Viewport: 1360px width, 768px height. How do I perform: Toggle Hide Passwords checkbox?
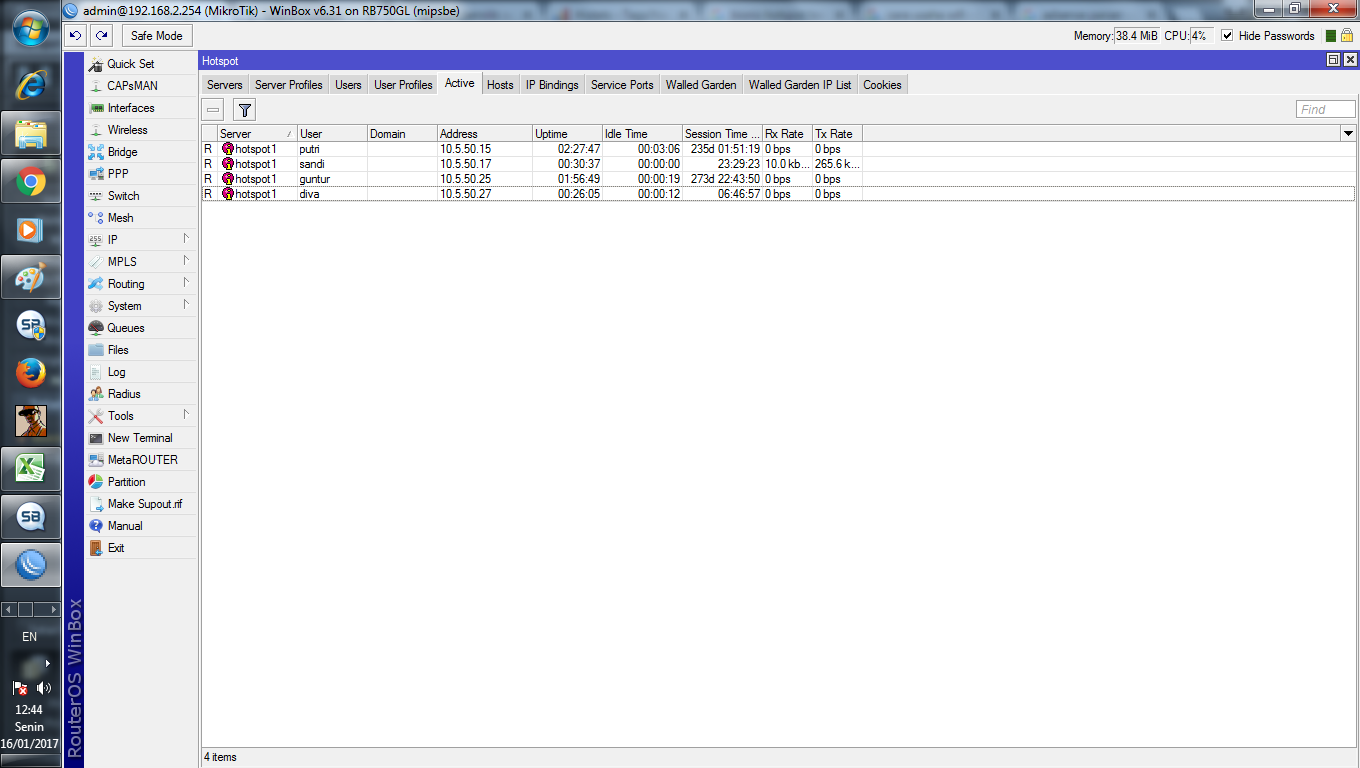point(1227,36)
